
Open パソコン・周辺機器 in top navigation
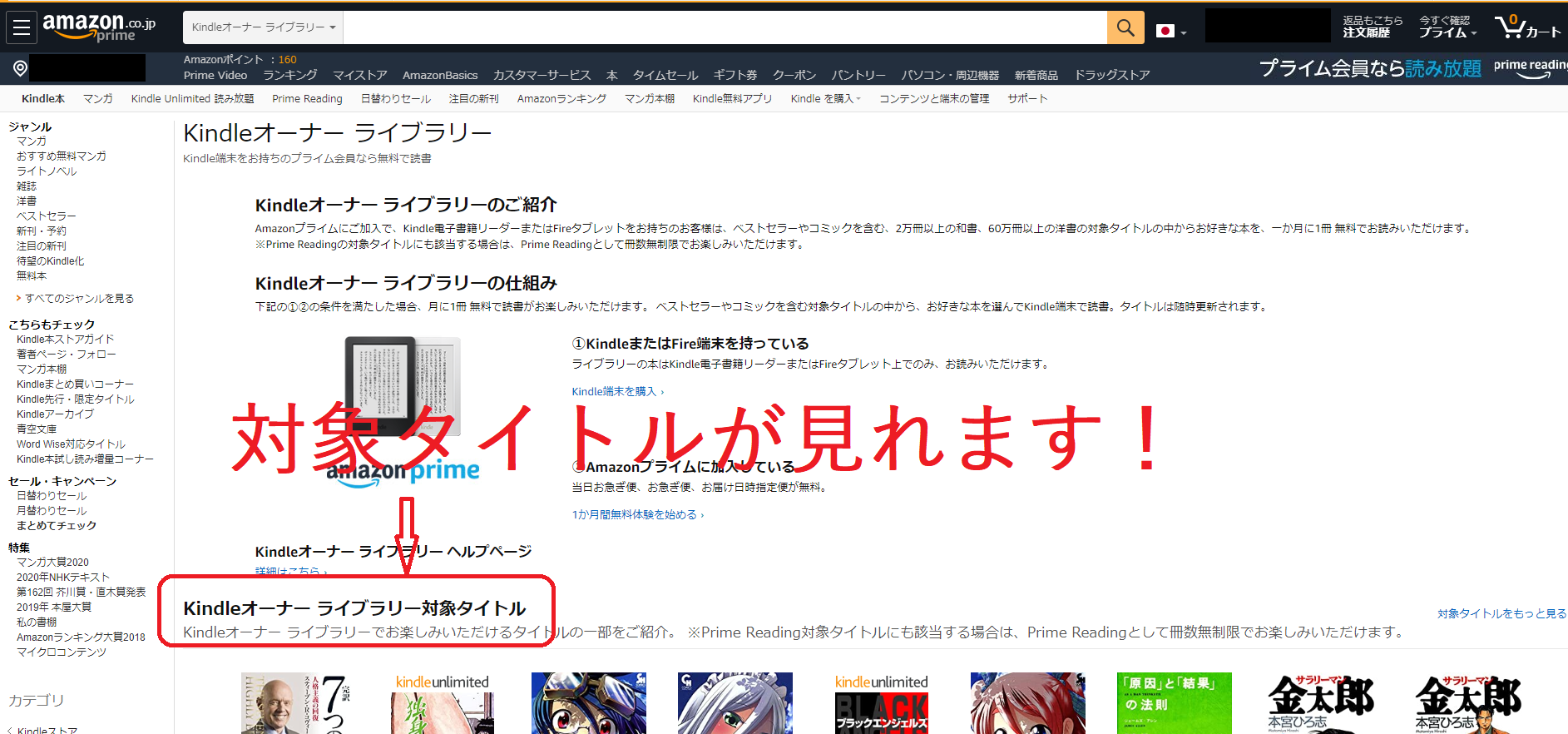[950, 75]
